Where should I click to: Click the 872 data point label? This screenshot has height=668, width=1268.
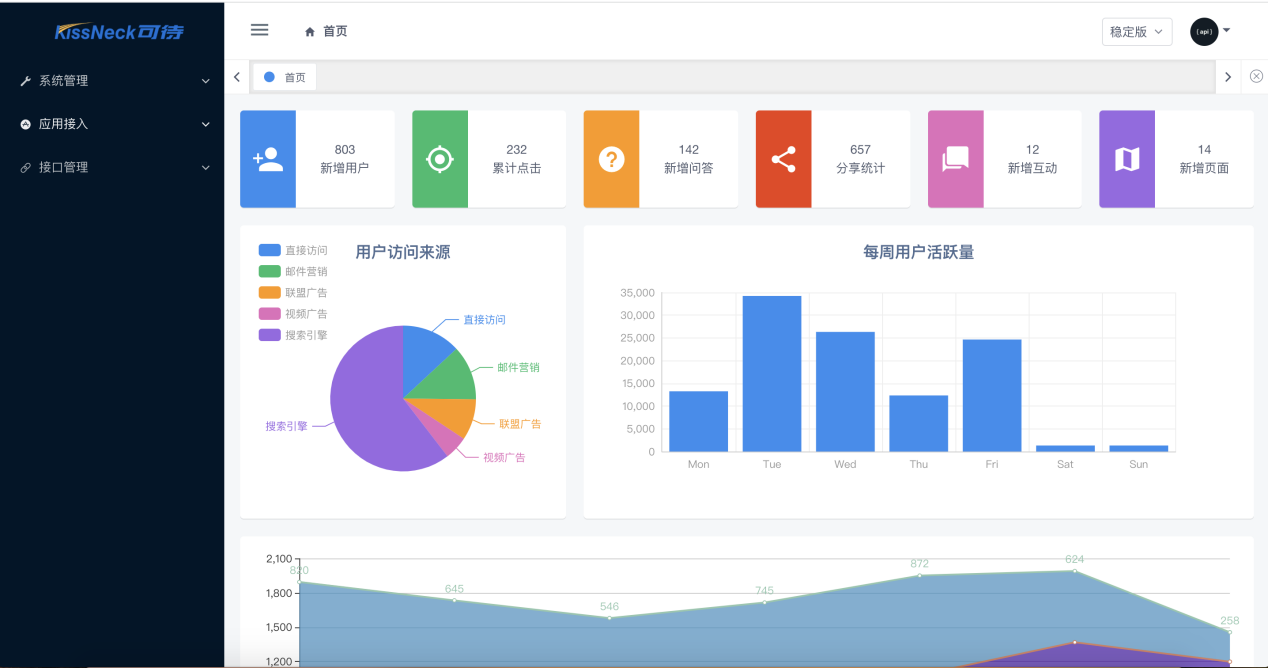pyautogui.click(x=919, y=564)
